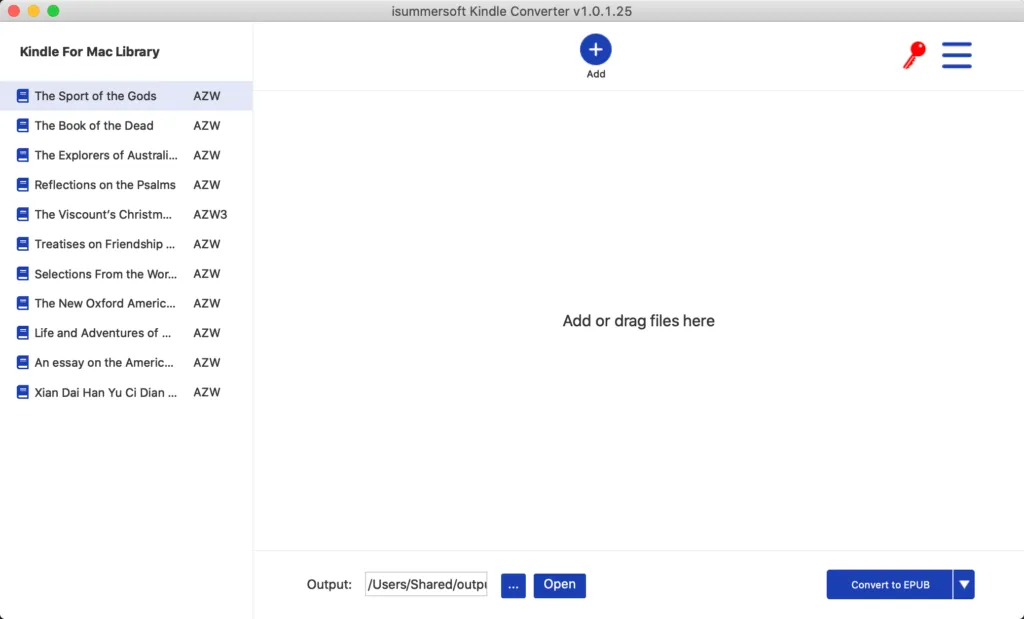Click the Kindle For Mac Library heading
The image size is (1024, 619).
click(89, 52)
